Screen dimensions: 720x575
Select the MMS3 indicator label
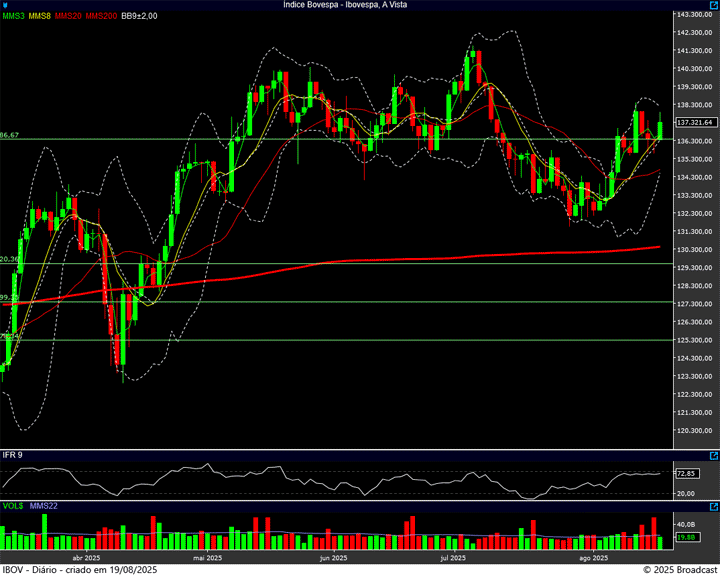(13, 16)
